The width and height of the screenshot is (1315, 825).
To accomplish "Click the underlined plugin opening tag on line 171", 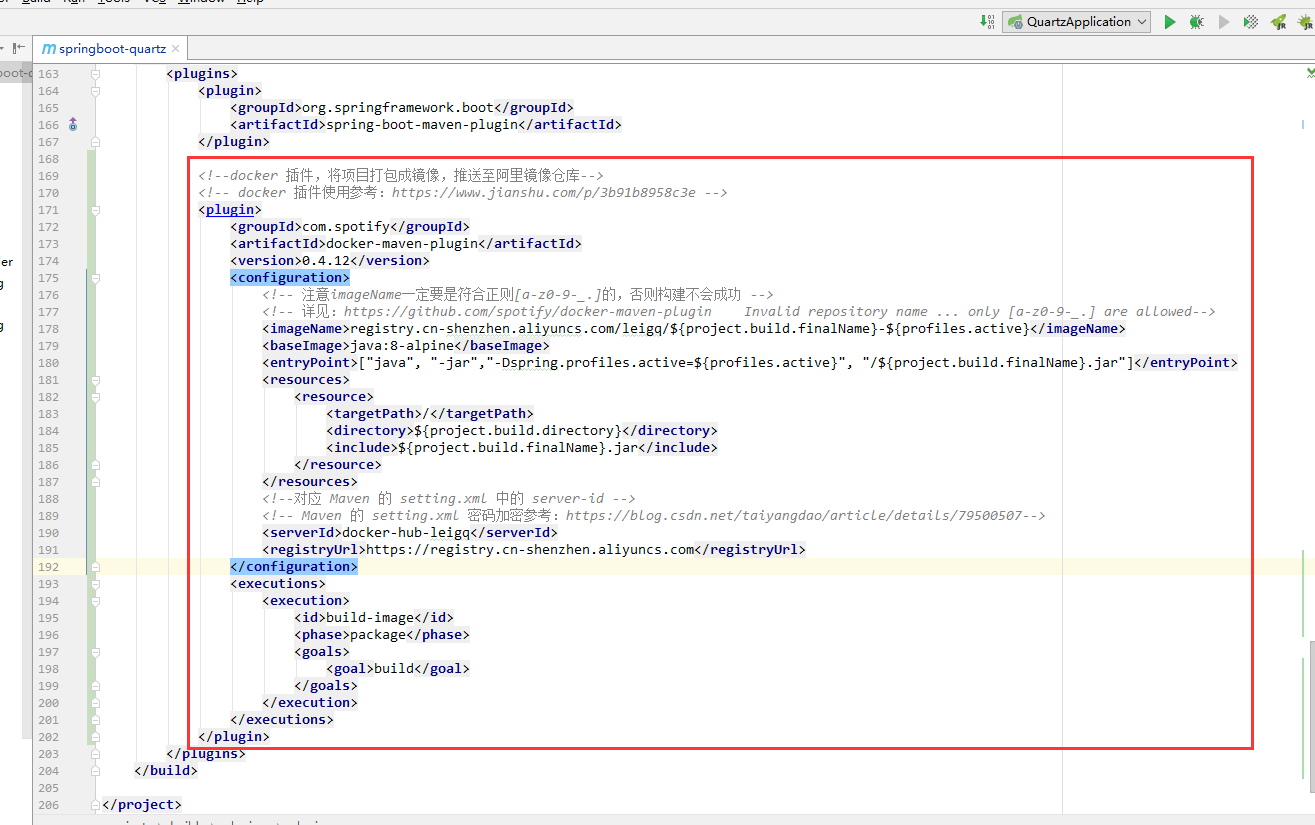I will 230,210.
